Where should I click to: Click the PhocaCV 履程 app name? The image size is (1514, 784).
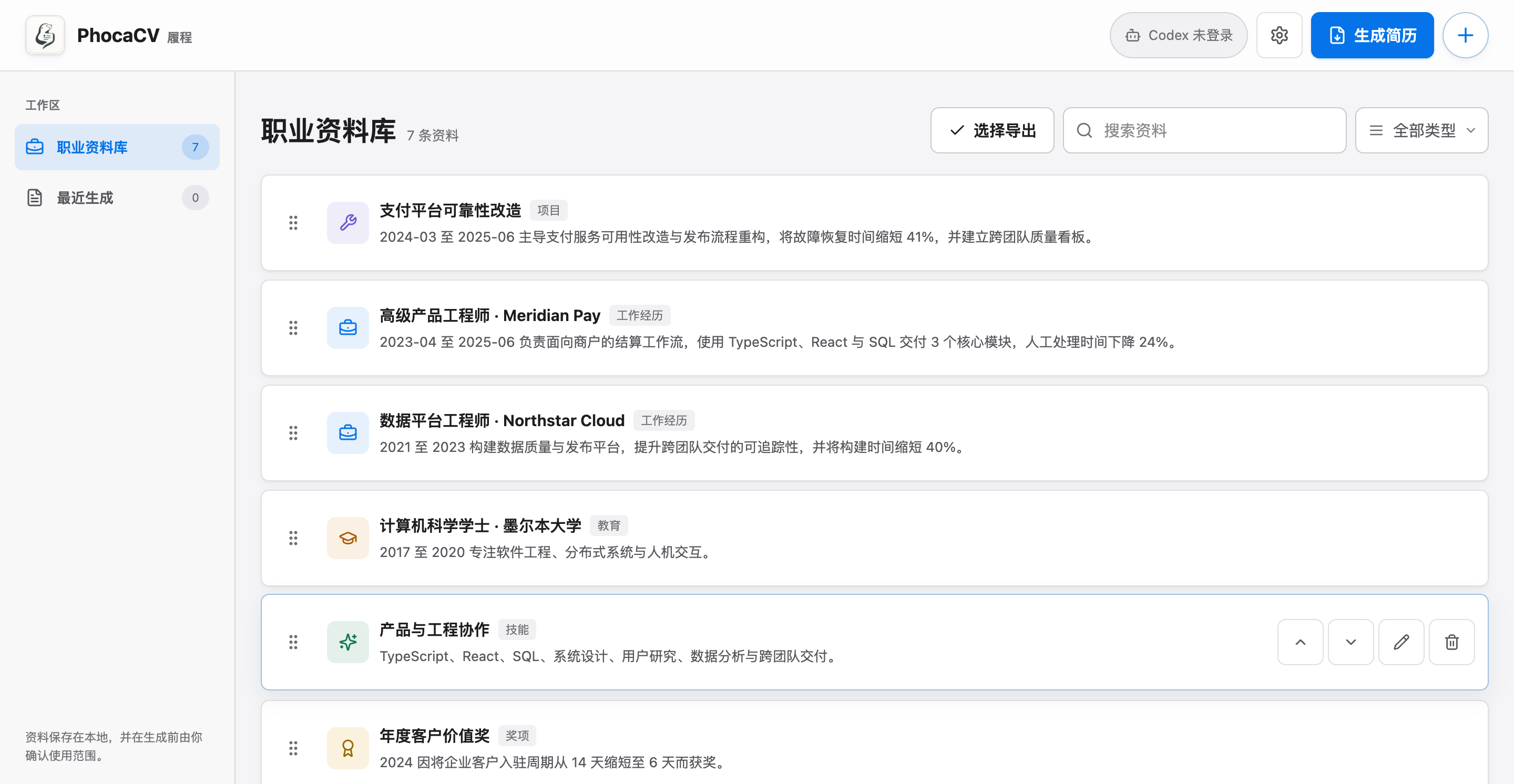[135, 36]
